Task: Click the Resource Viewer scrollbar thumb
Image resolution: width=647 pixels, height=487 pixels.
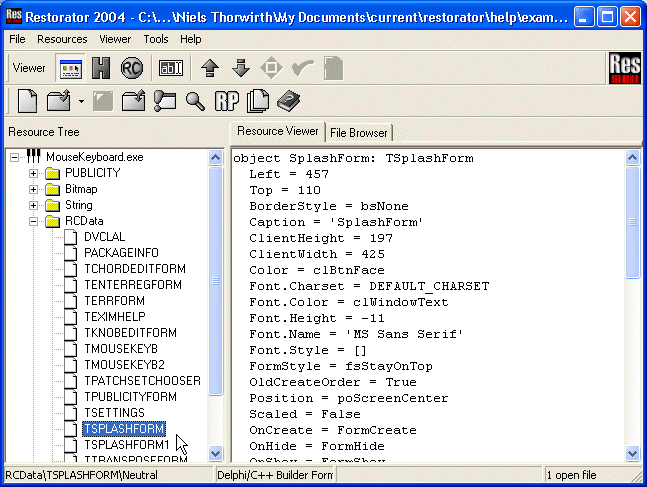Action: 633,222
